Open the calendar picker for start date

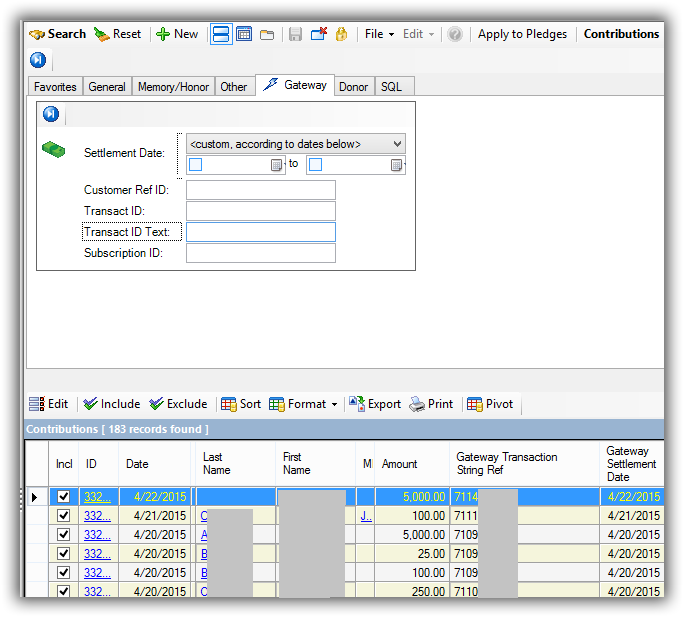coord(277,165)
